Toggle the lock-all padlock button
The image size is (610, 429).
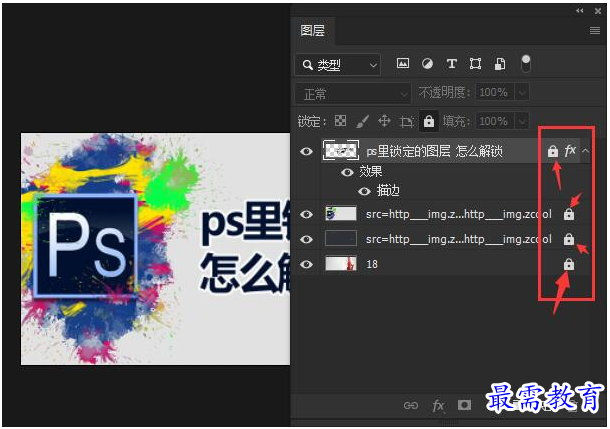point(429,121)
